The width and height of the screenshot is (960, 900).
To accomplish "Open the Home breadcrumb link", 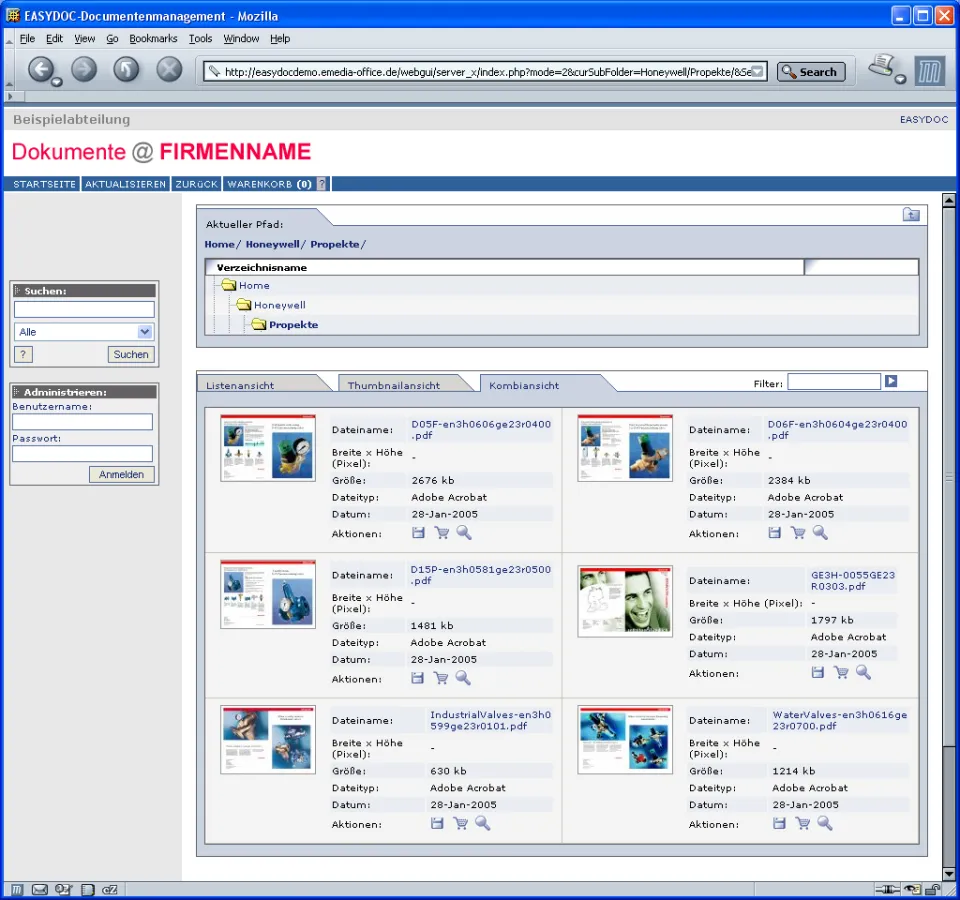I will click(x=219, y=244).
